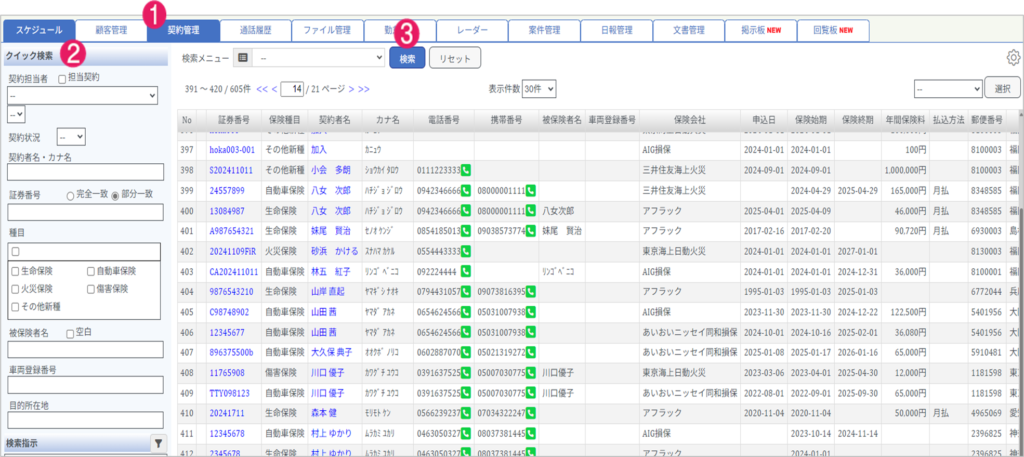Check the 生命保険 category checkbox
Viewport: 1024px width, 457px height.
pyautogui.click(x=16, y=271)
